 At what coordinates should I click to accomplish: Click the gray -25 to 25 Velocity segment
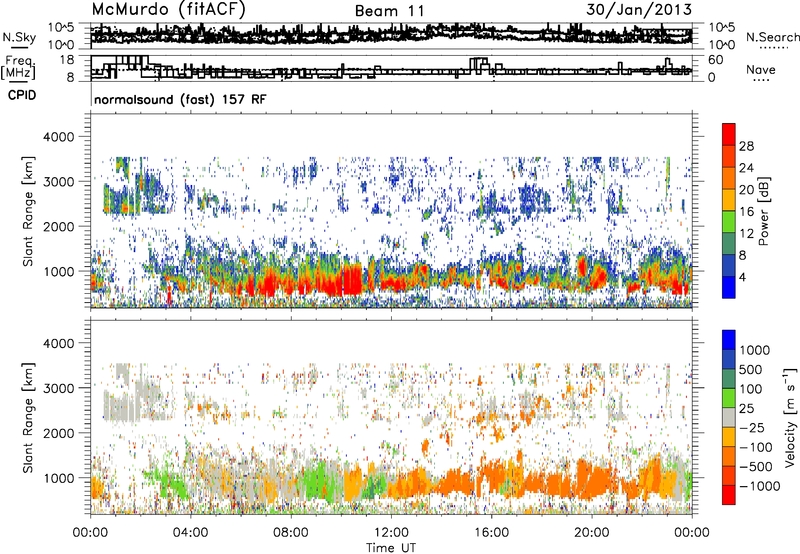pyautogui.click(x=729, y=417)
